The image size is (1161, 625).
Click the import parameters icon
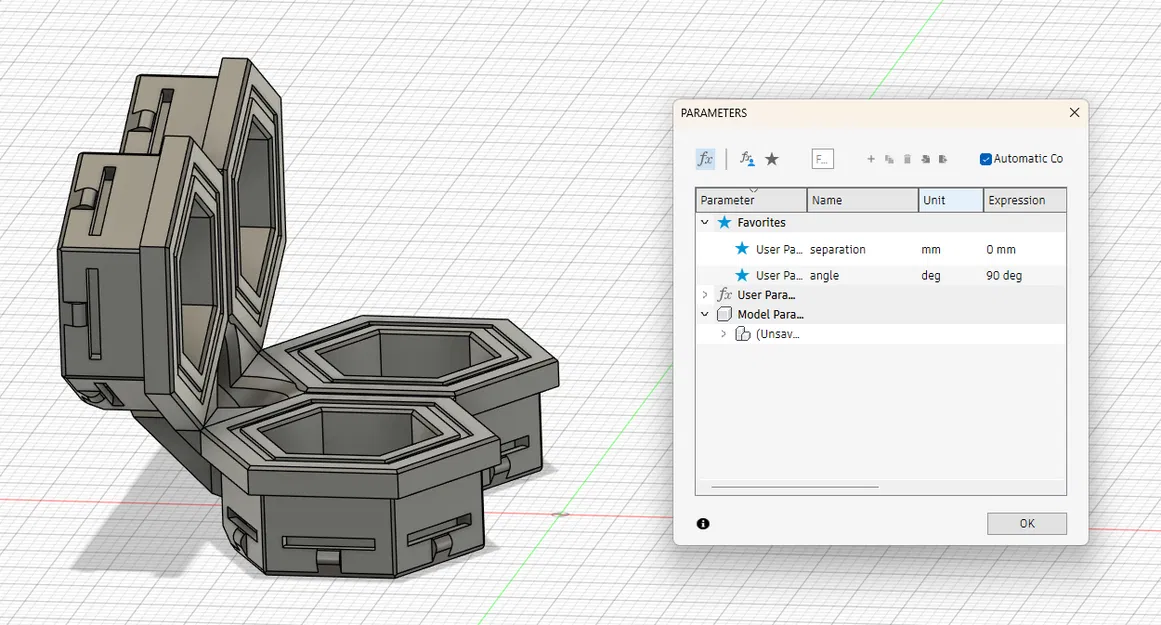click(925, 159)
